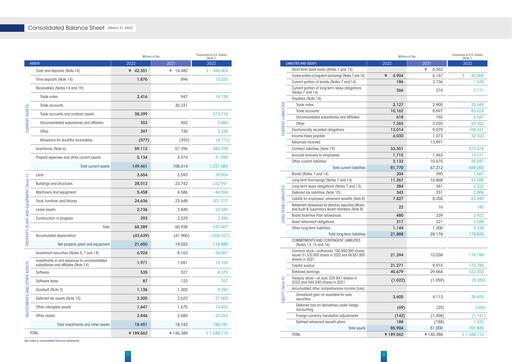Click 'Trade accounts and contract assets' label
Viewport: 512px width, 362px height.
tap(67, 114)
